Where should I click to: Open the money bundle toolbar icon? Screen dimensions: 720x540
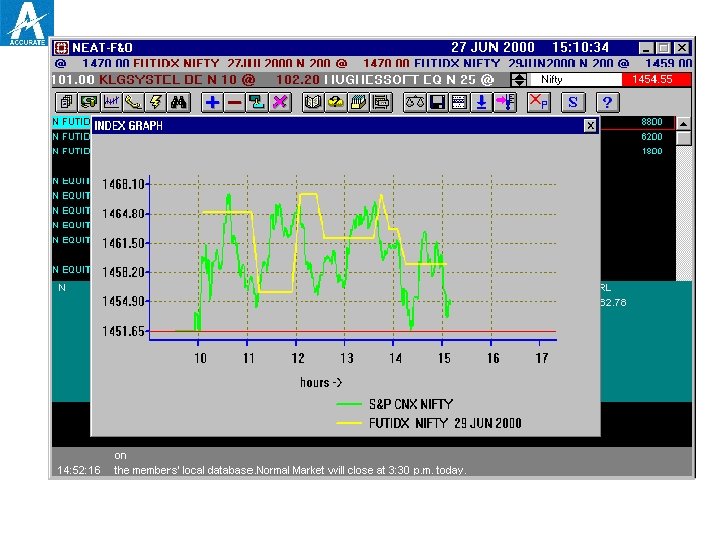point(88,102)
